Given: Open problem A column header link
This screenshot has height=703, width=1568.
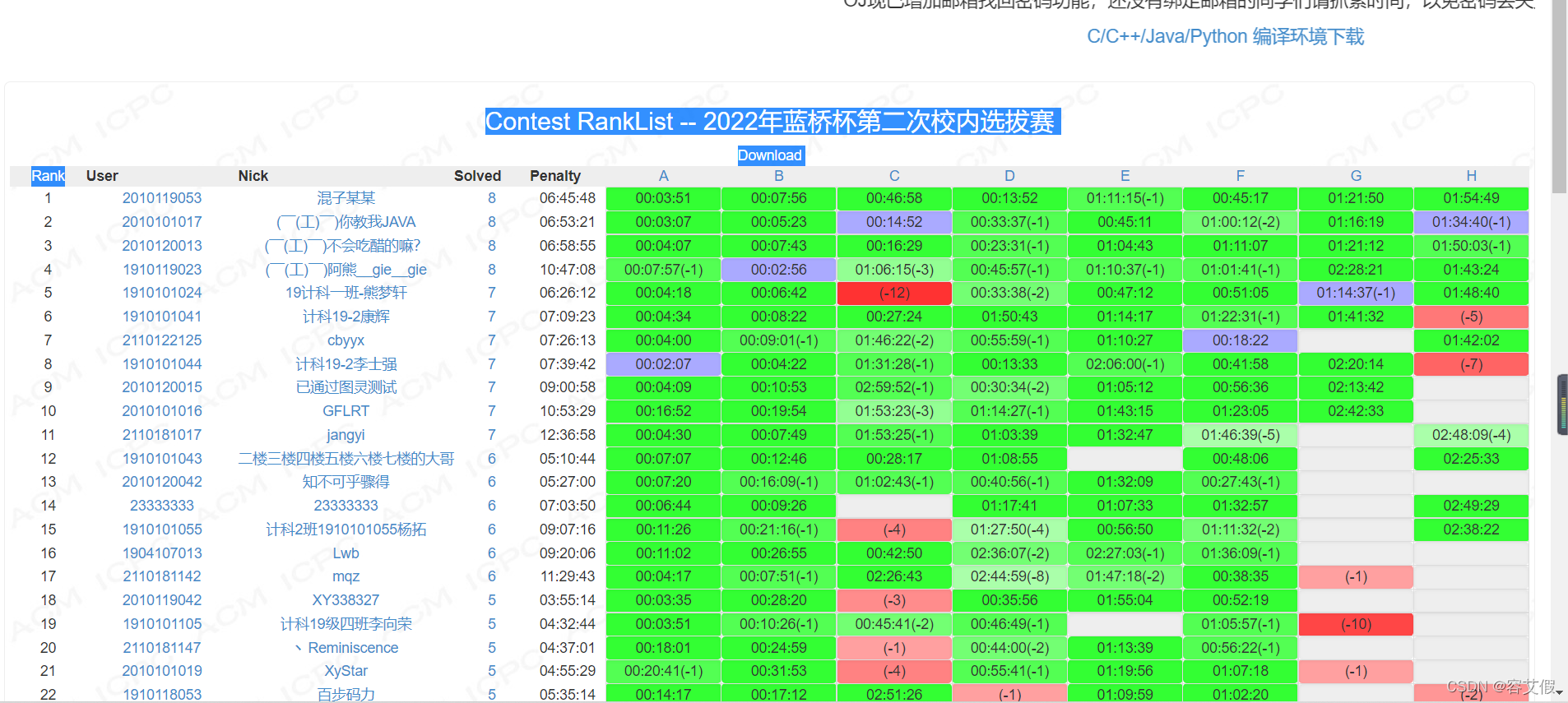Looking at the screenshot, I should click(x=664, y=176).
